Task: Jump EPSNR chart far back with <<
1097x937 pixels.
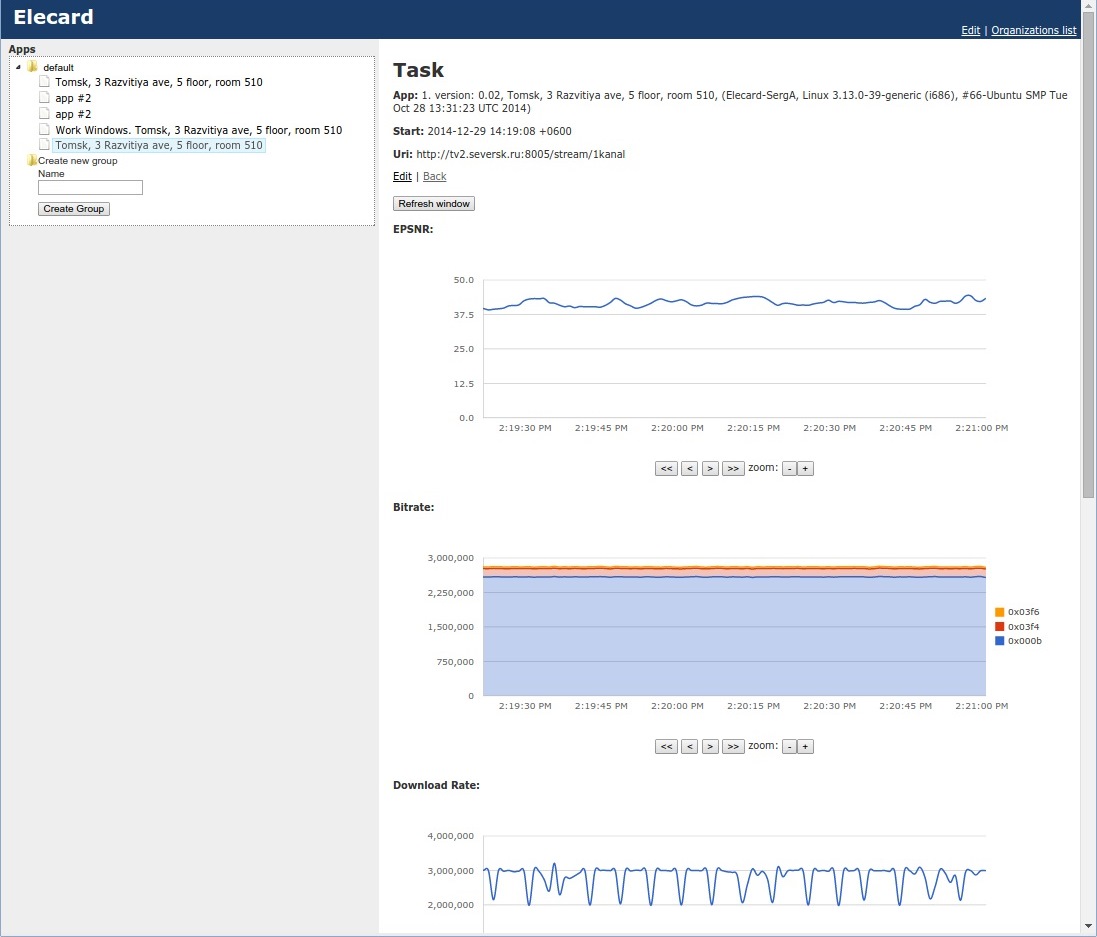Action: pos(666,468)
